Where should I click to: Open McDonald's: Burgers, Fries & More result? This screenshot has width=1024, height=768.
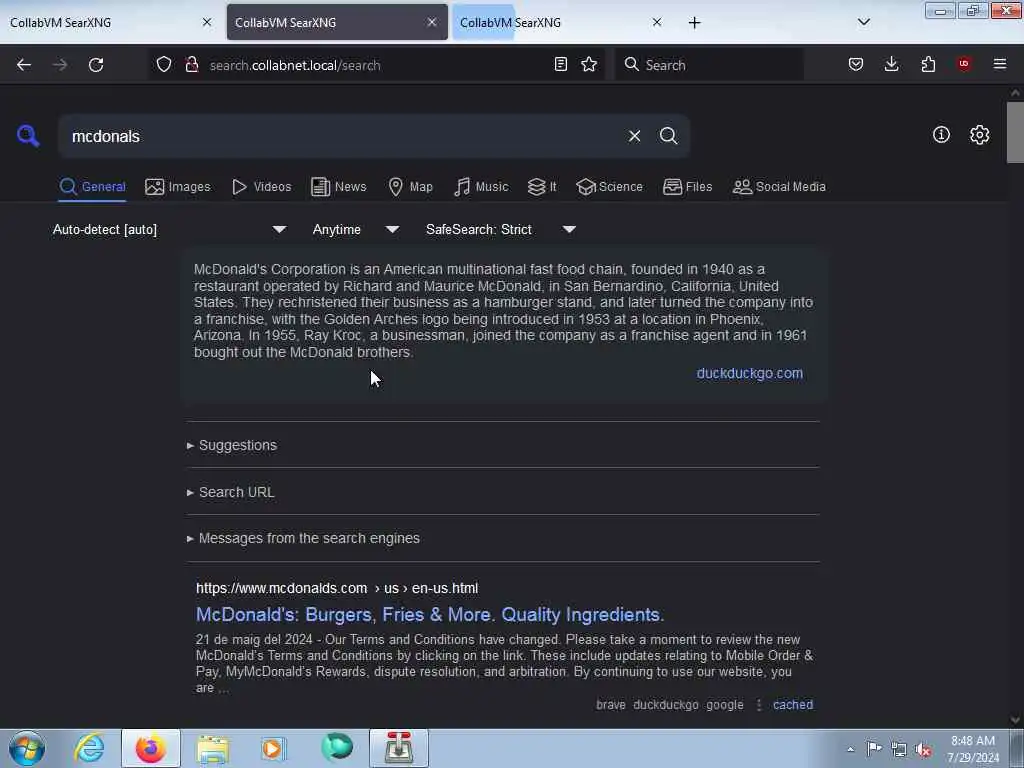430,615
